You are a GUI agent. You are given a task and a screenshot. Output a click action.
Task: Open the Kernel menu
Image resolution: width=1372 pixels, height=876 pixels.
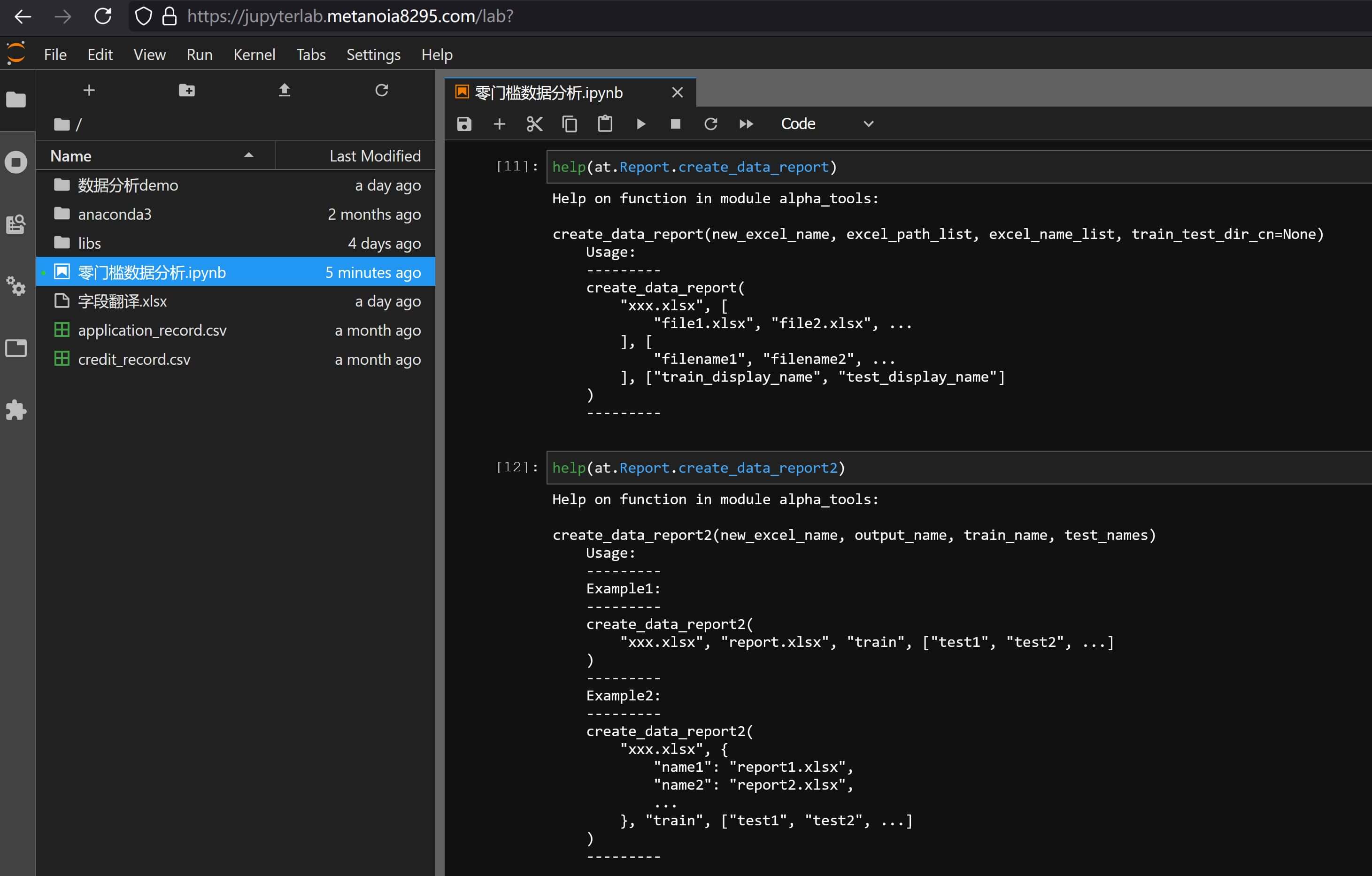tap(254, 54)
